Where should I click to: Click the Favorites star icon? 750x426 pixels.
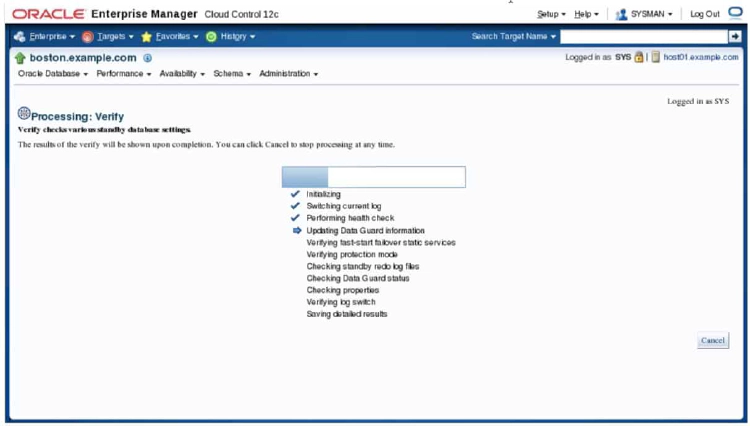click(146, 36)
